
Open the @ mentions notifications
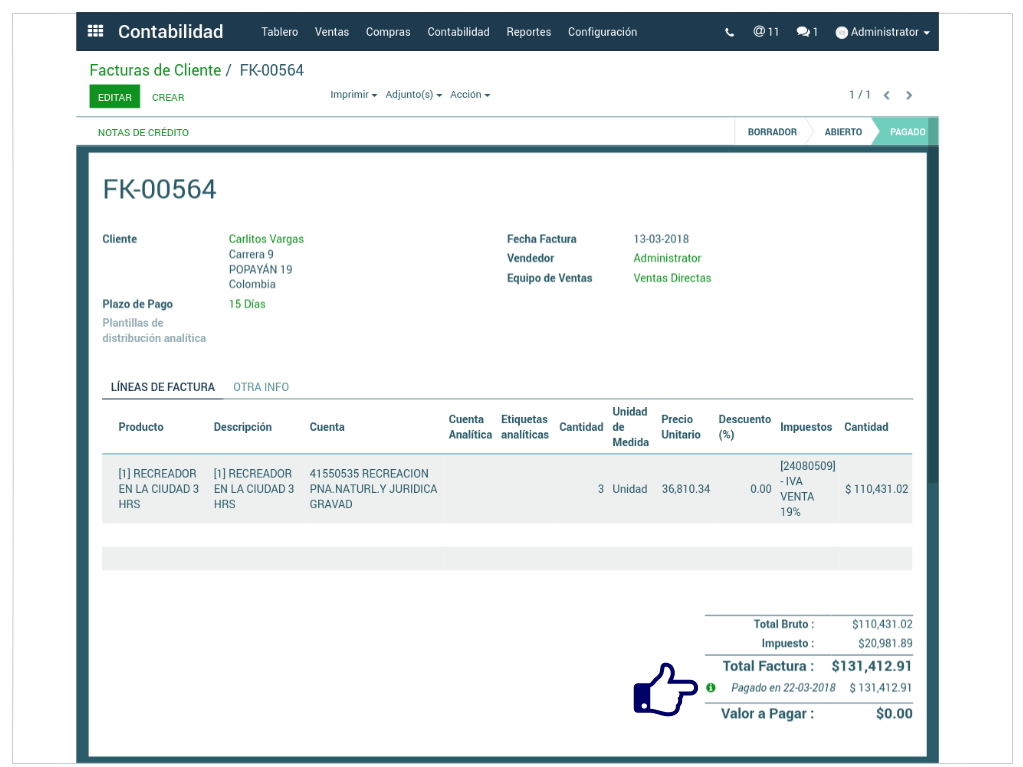pyautogui.click(x=765, y=32)
